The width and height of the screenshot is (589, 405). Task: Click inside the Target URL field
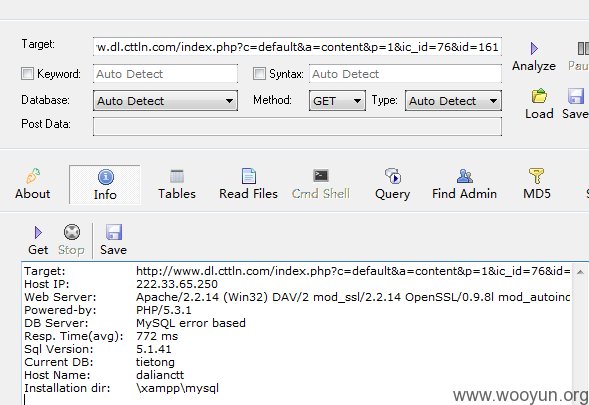(297, 47)
